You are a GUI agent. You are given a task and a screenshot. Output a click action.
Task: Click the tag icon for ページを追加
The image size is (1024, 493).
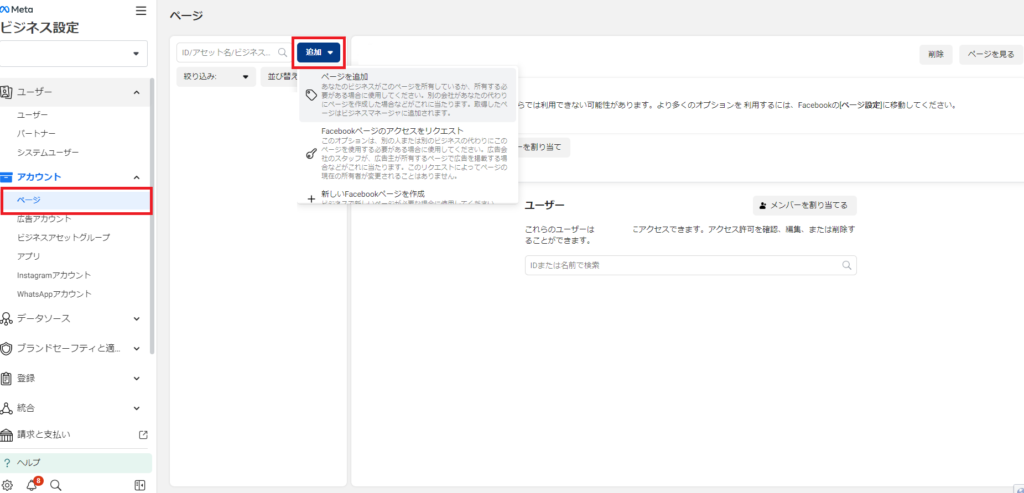311,95
